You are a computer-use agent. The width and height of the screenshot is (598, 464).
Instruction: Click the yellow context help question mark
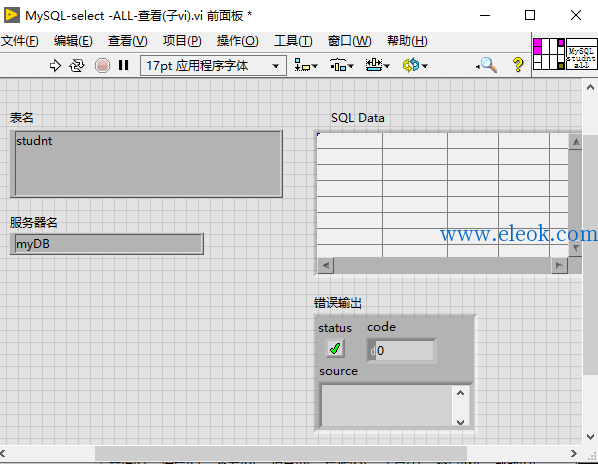[x=518, y=65]
